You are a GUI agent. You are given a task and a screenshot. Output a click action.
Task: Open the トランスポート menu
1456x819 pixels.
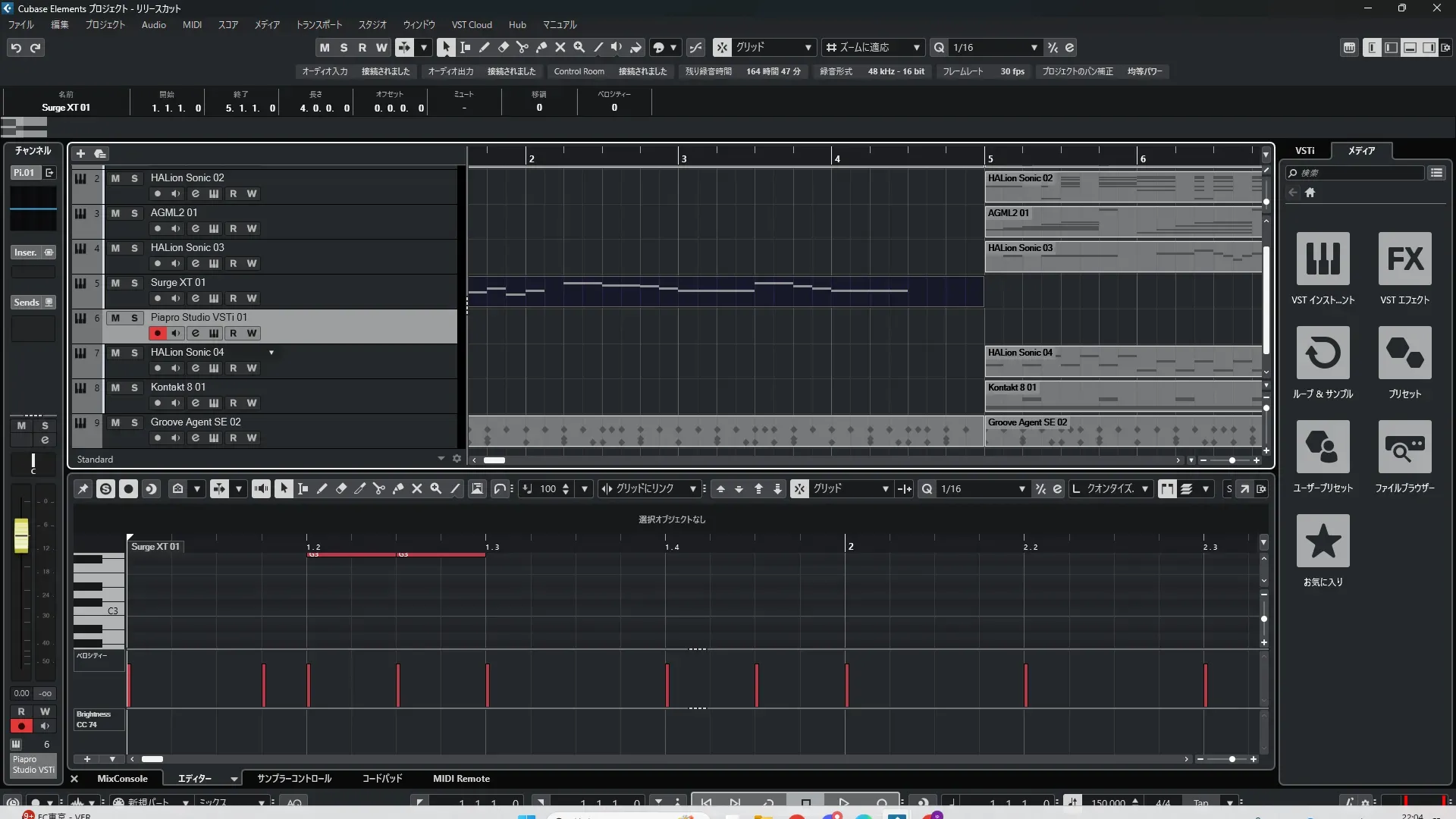(x=318, y=25)
